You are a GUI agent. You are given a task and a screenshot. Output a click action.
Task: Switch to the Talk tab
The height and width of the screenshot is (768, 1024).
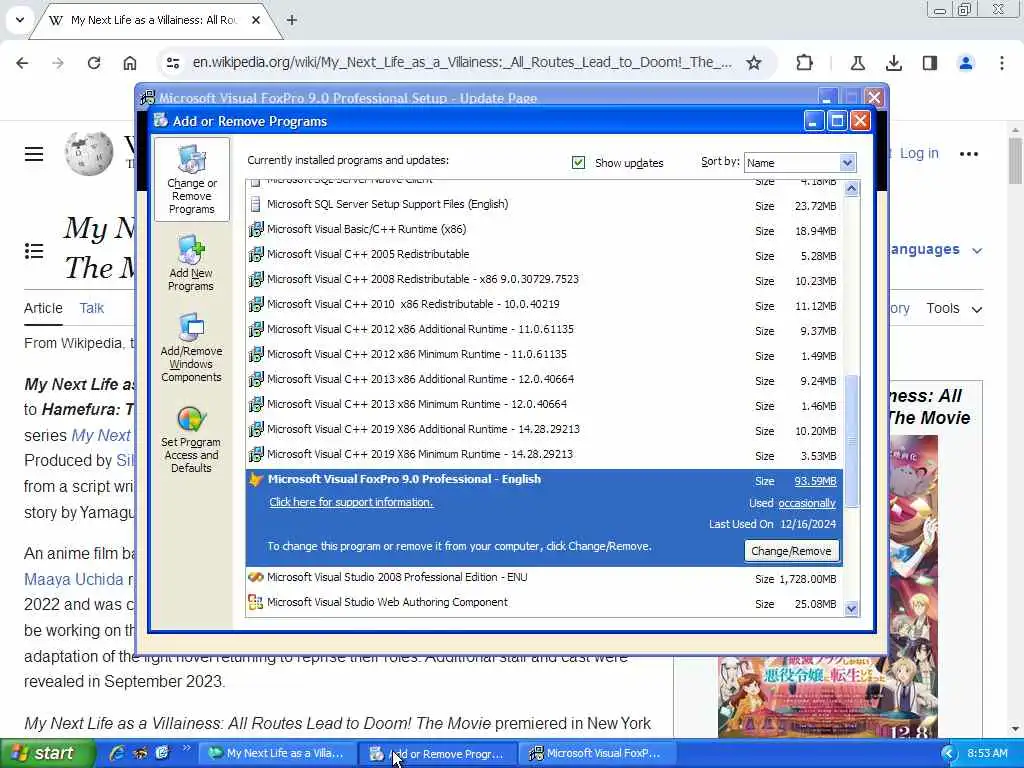pos(91,308)
